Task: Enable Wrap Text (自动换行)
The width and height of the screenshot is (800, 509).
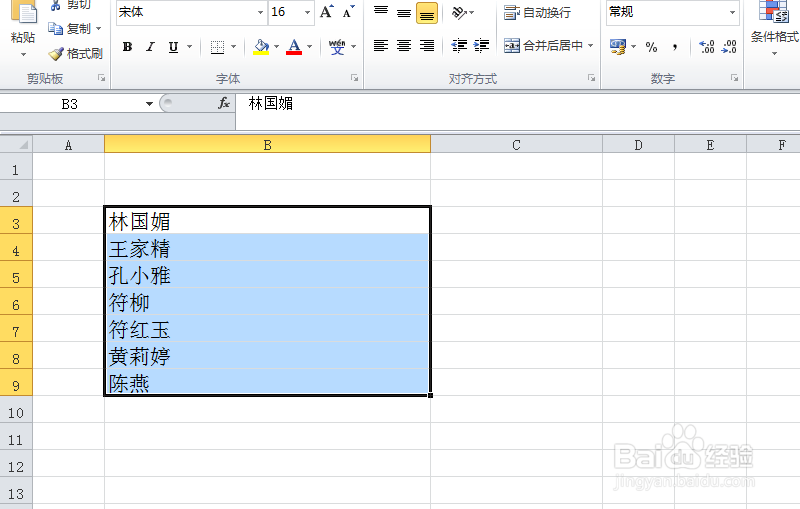Action: point(537,12)
